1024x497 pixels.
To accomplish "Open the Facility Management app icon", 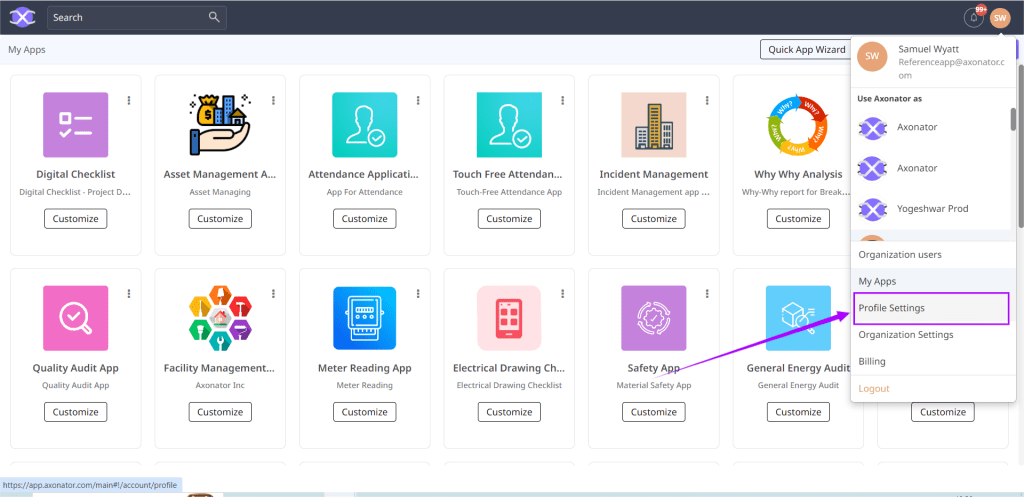I will 220,318.
